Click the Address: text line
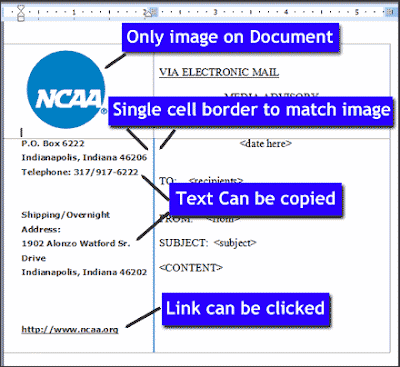 tap(41, 229)
